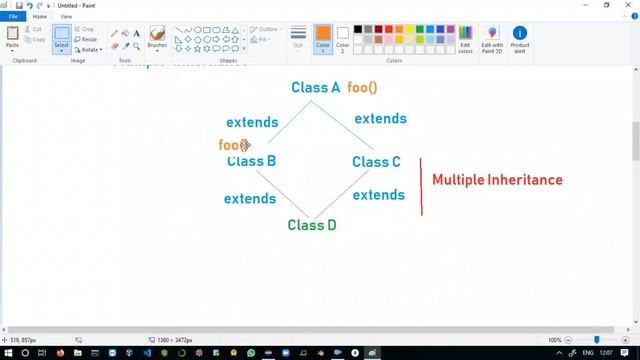This screenshot has width=640, height=360.
Task: Click the Product alert icon
Action: [520, 40]
